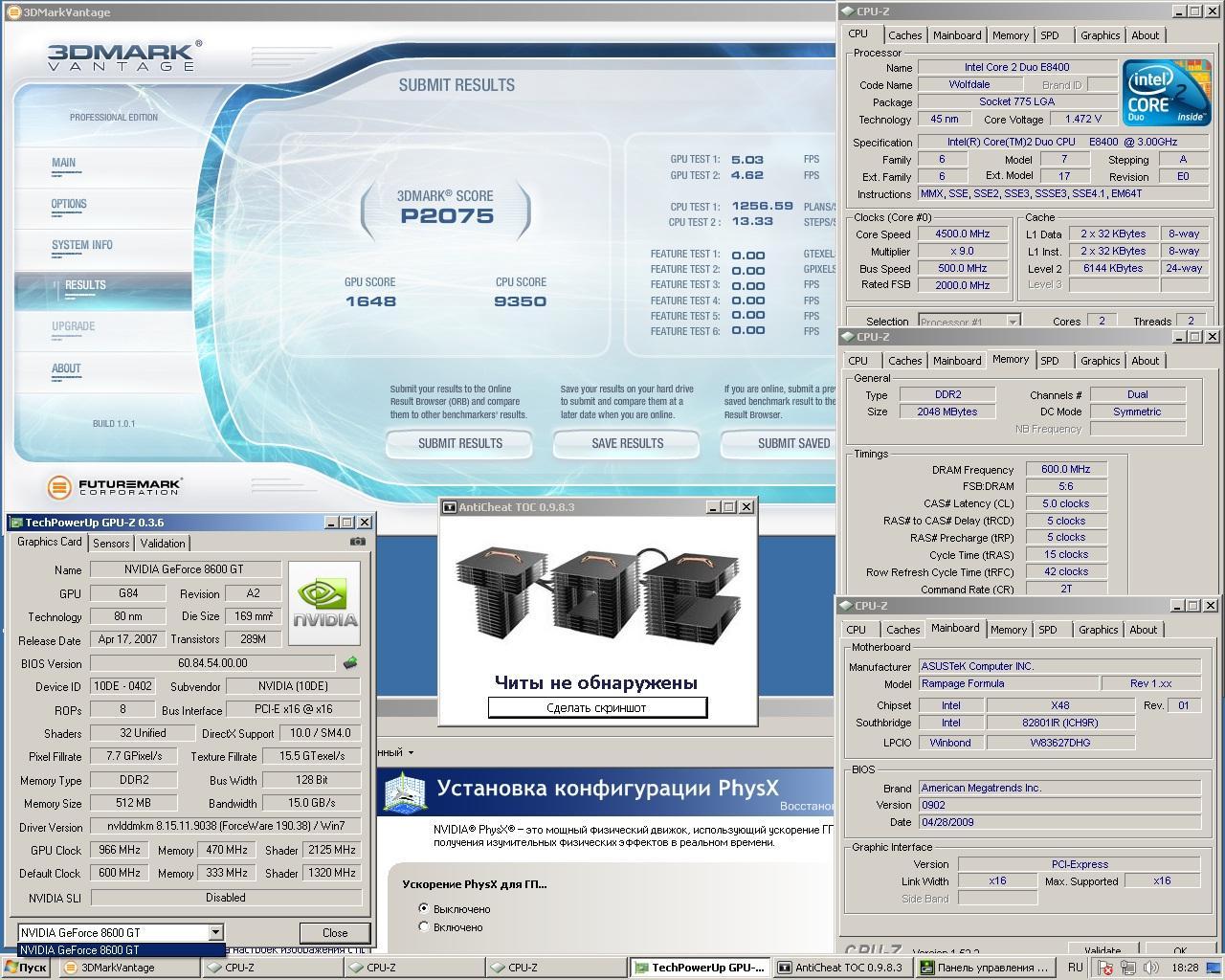Open the dropdown arrow above the PhysX header
Viewport: 1225px width, 980px height.
(x=411, y=752)
